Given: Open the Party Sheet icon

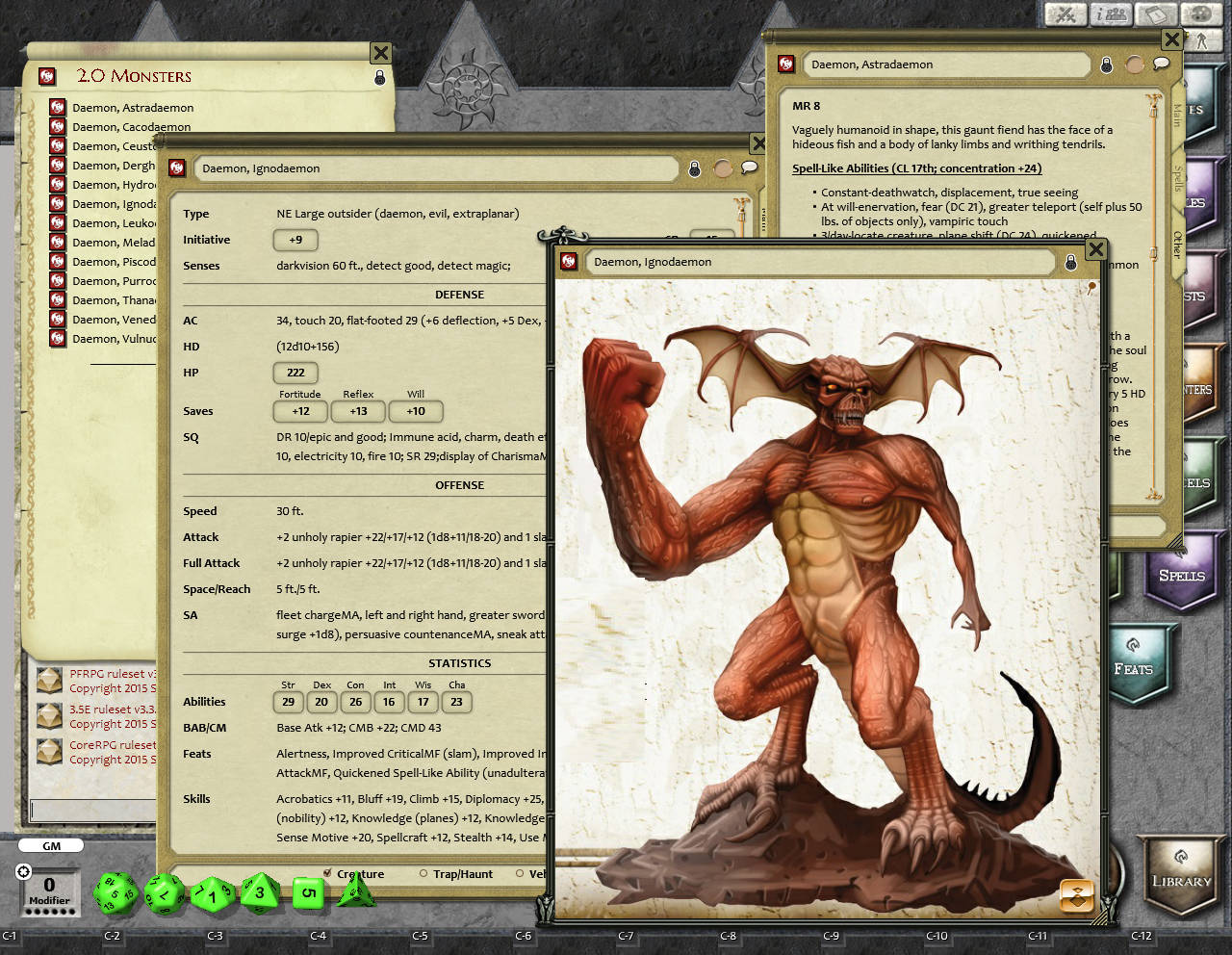Looking at the screenshot, I should coord(1111,14).
